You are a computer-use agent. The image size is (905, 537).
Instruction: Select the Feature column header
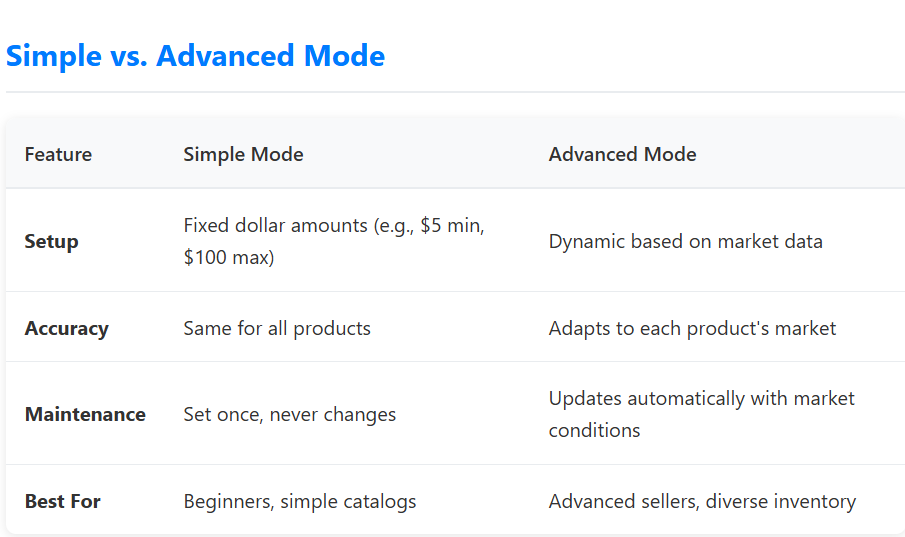(x=58, y=154)
